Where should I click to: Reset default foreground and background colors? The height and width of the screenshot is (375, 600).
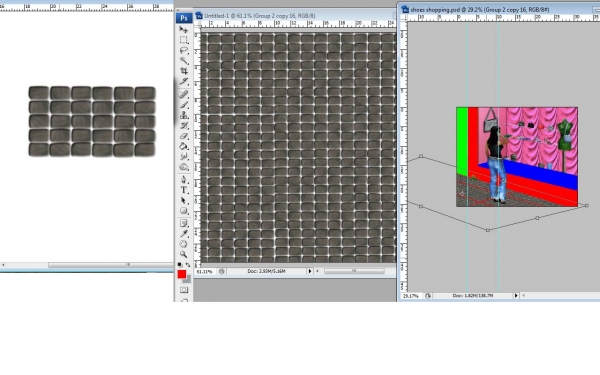tap(179, 264)
